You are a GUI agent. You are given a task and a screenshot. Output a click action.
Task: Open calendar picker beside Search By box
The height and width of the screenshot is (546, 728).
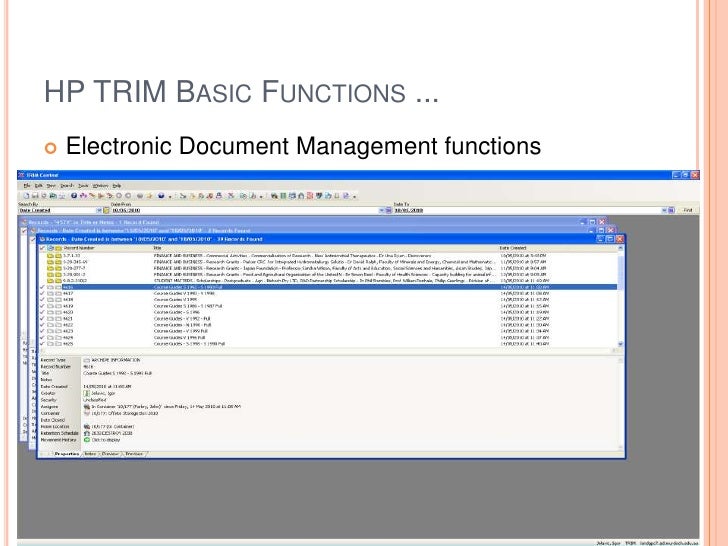click(106, 210)
